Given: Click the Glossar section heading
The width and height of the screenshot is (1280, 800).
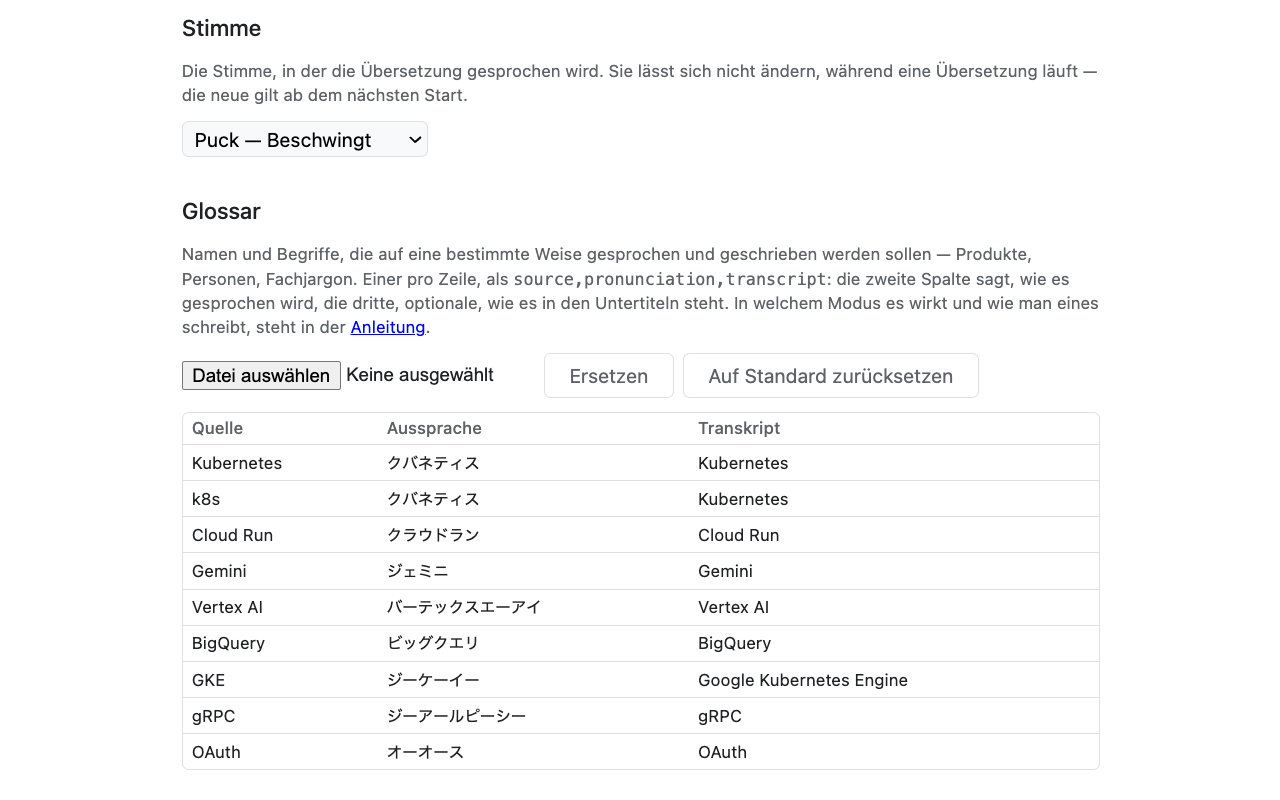Looking at the screenshot, I should (x=221, y=211).
